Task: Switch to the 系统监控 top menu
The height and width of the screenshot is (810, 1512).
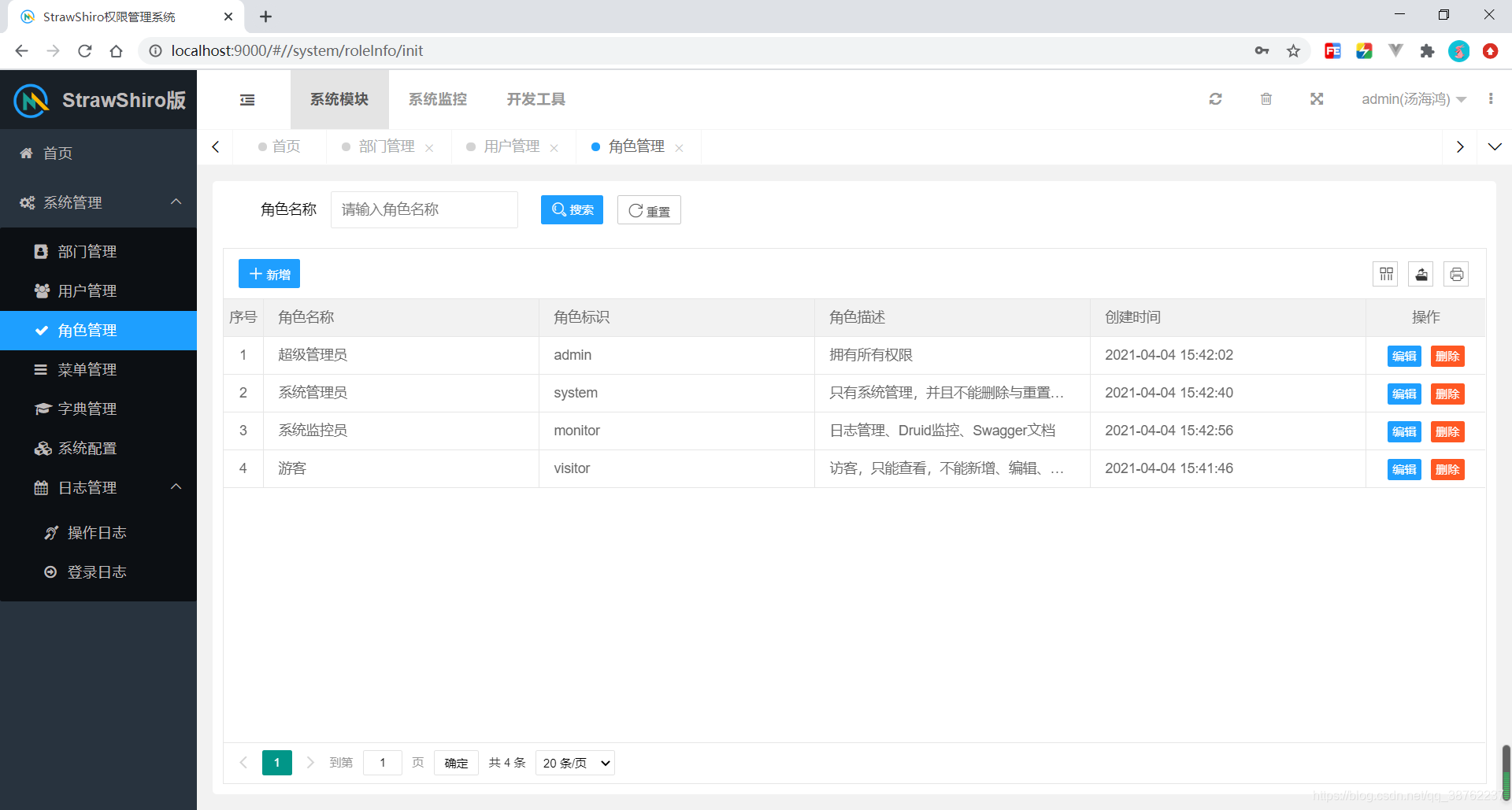Action: tap(438, 99)
